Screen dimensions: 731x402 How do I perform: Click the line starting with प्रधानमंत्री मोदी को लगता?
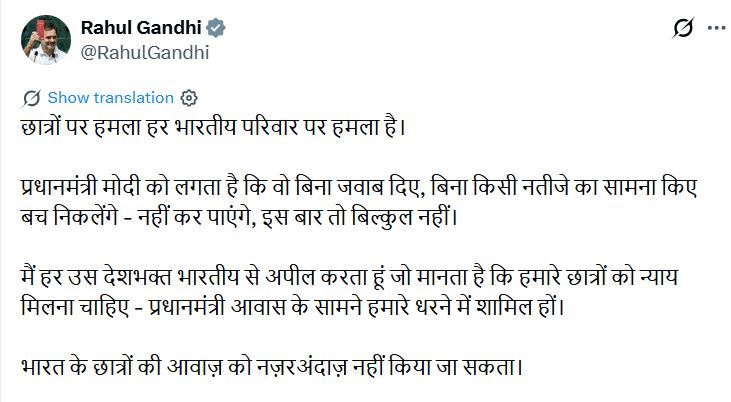coord(359,187)
